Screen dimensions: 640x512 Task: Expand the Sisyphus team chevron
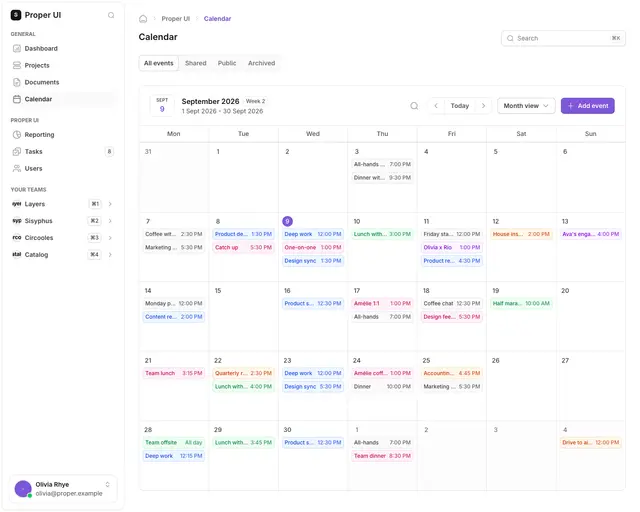(x=111, y=223)
